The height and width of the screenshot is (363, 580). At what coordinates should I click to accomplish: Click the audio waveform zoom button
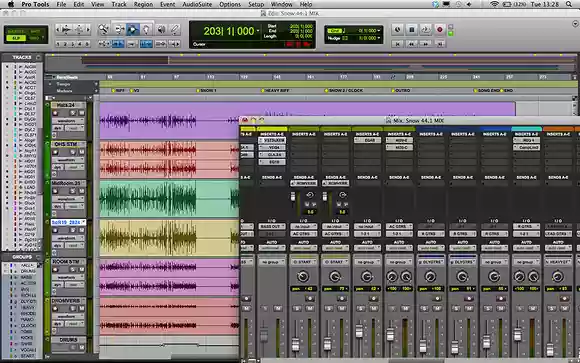(x=67, y=29)
